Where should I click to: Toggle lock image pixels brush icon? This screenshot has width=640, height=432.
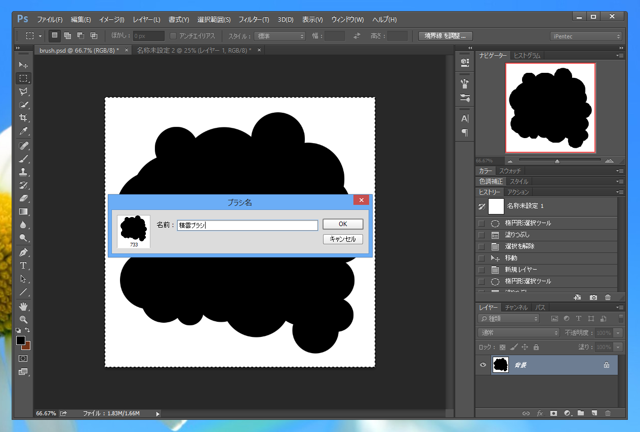click(514, 347)
